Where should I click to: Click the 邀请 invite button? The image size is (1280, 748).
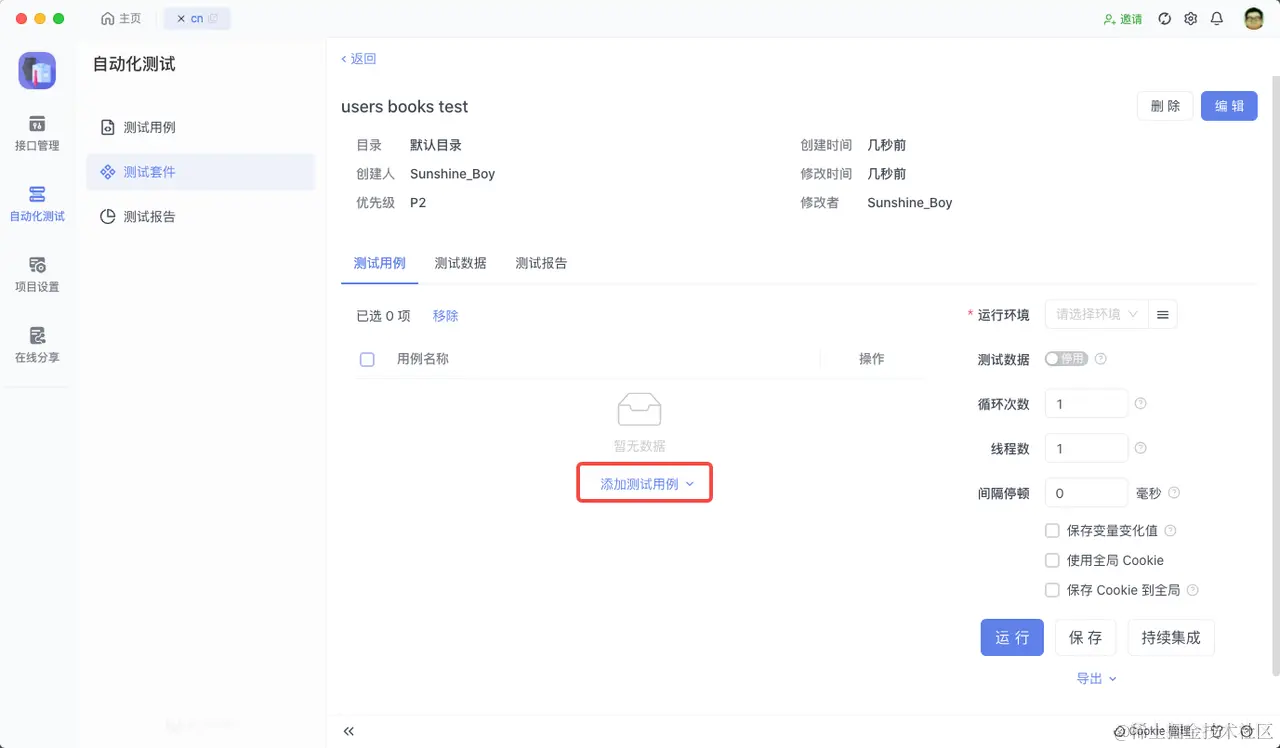pyautogui.click(x=1123, y=19)
